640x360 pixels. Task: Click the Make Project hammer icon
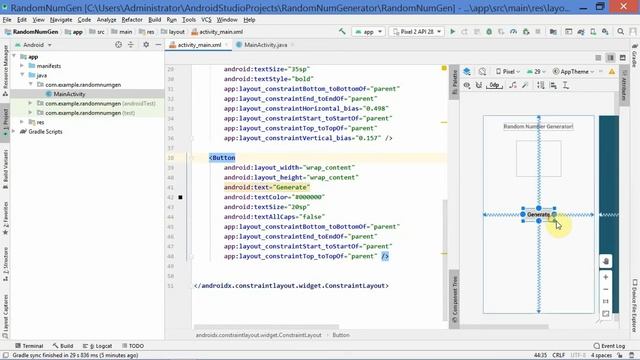click(x=342, y=31)
